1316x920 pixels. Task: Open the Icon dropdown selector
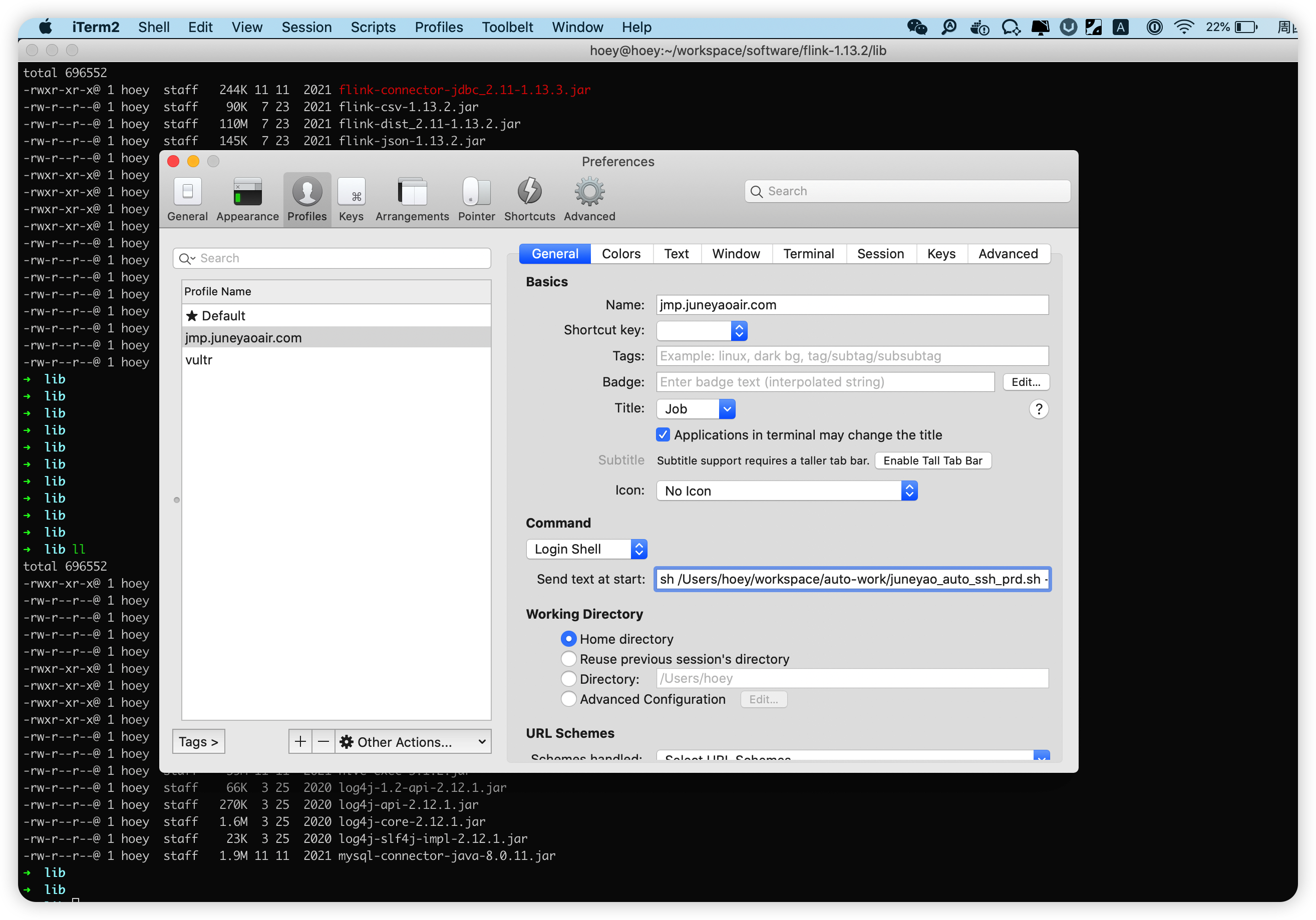tap(786, 490)
